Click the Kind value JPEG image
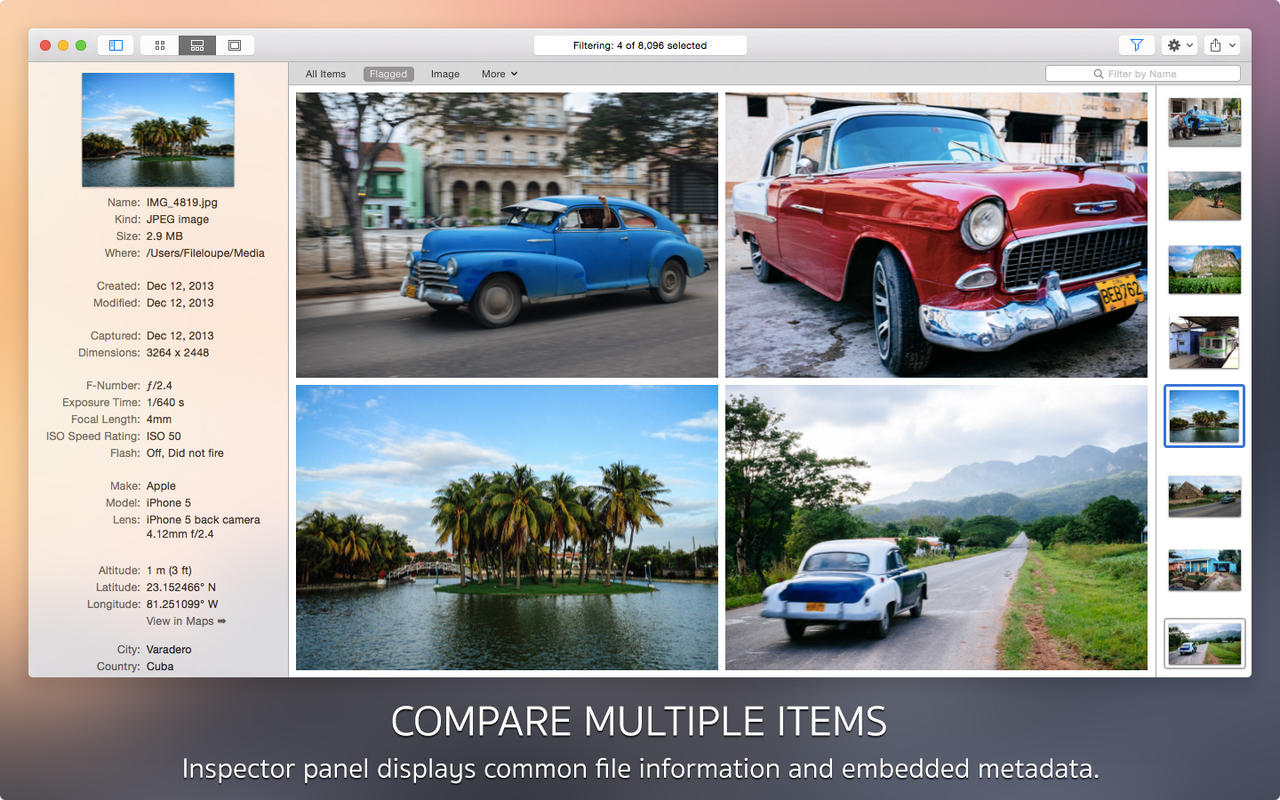Image resolution: width=1280 pixels, height=800 pixels. 178,219
